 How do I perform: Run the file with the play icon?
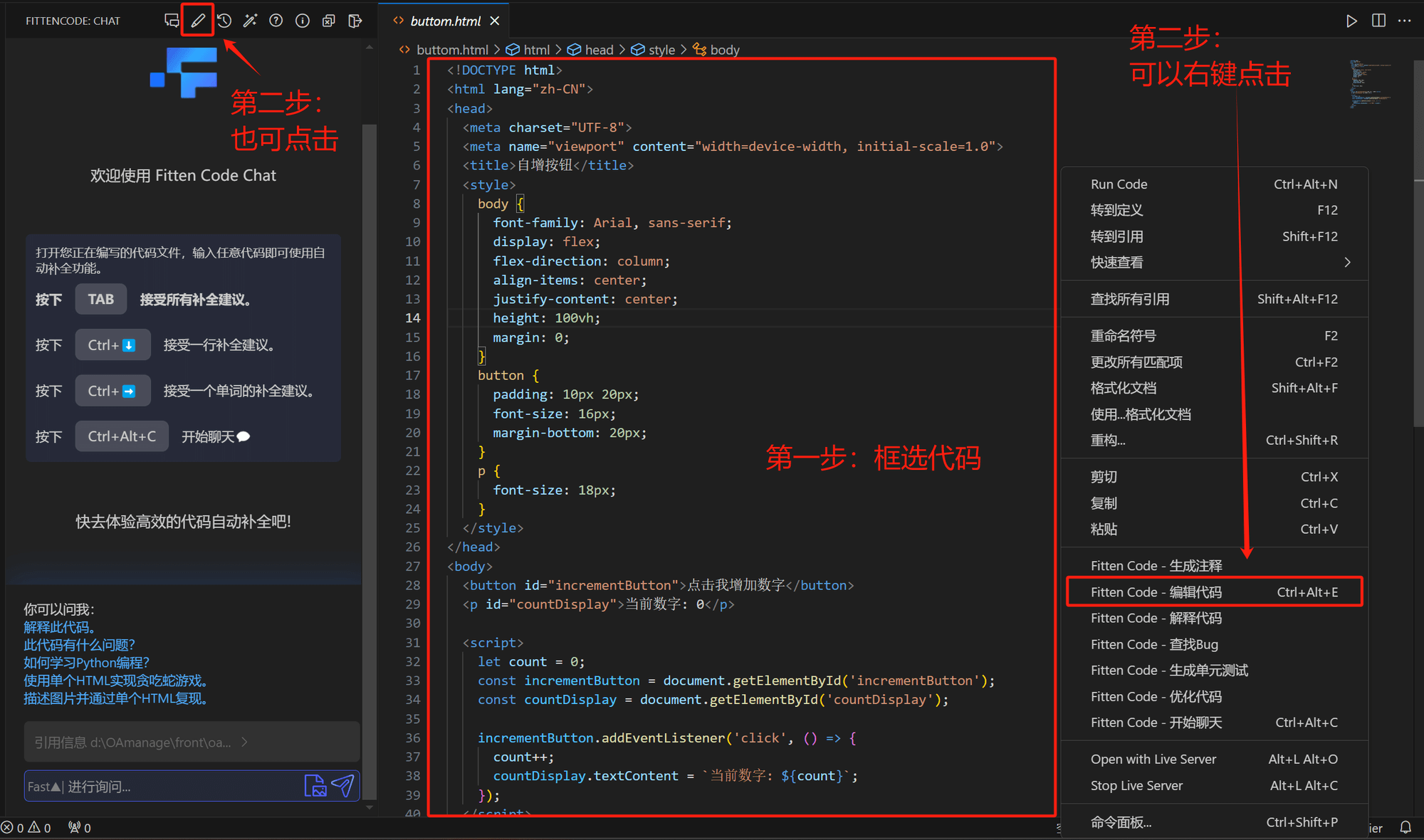point(1351,21)
